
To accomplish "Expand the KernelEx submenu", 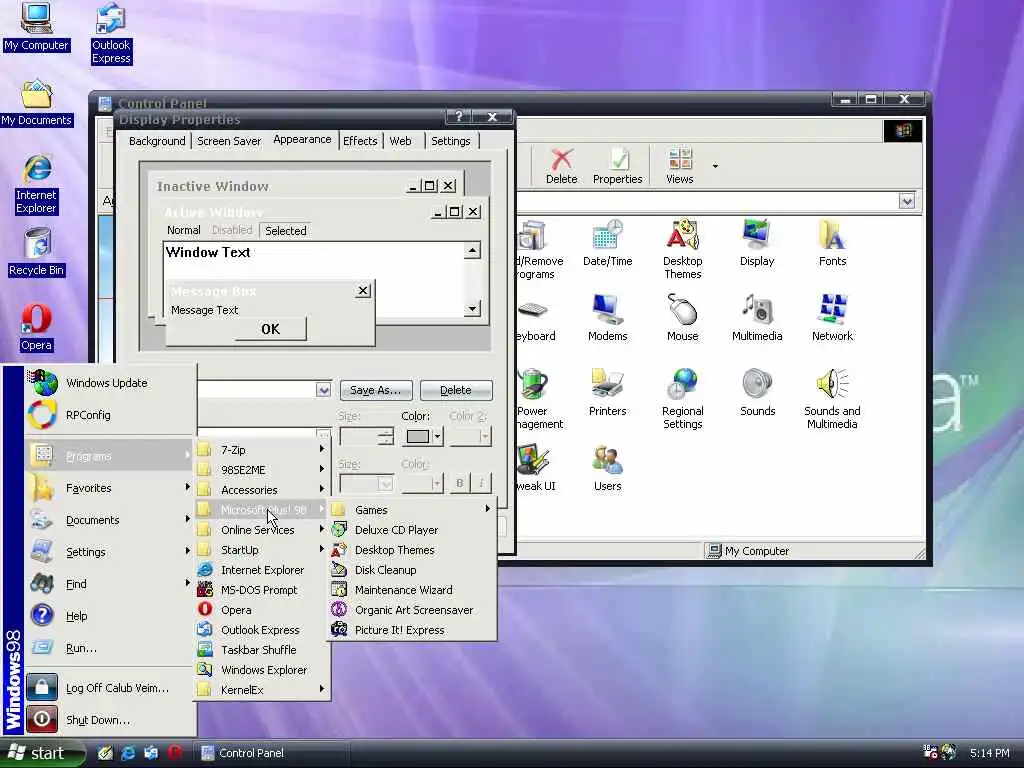I will [261, 690].
